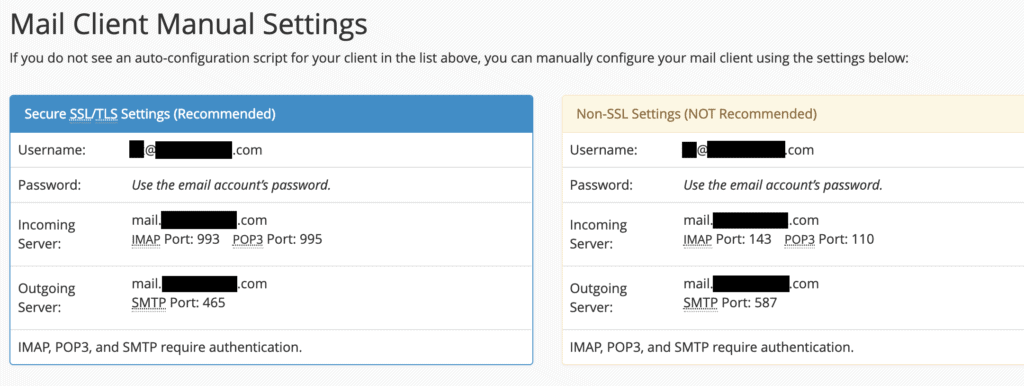Click the Password label in the Secure SSL/TLS panel
The image size is (1024, 386).
click(49, 185)
